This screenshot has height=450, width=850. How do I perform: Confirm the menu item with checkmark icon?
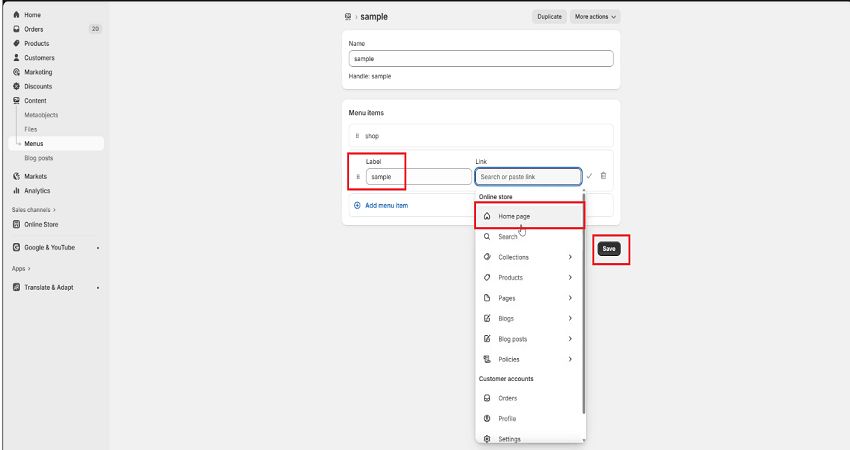point(589,176)
